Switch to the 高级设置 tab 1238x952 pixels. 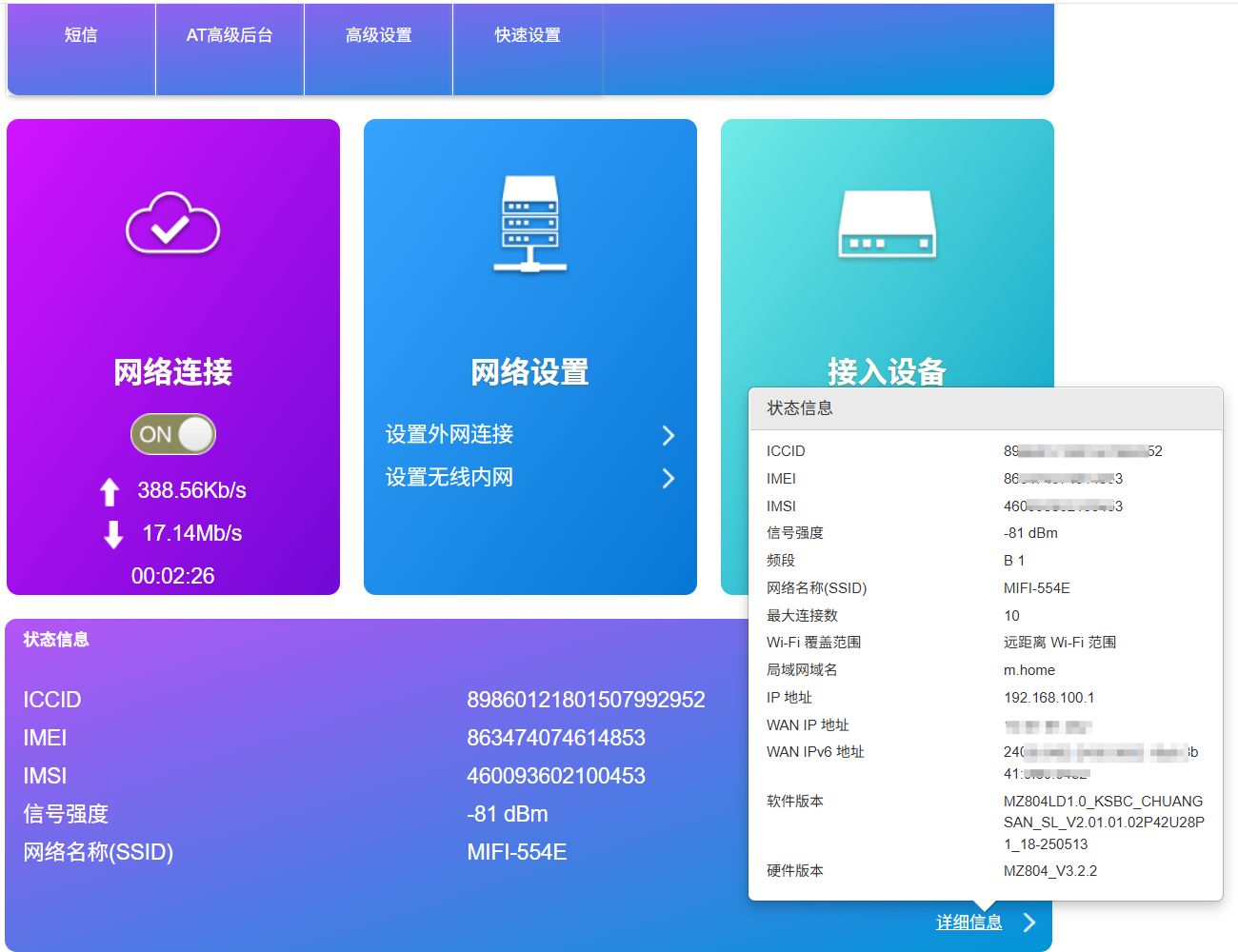[x=378, y=35]
